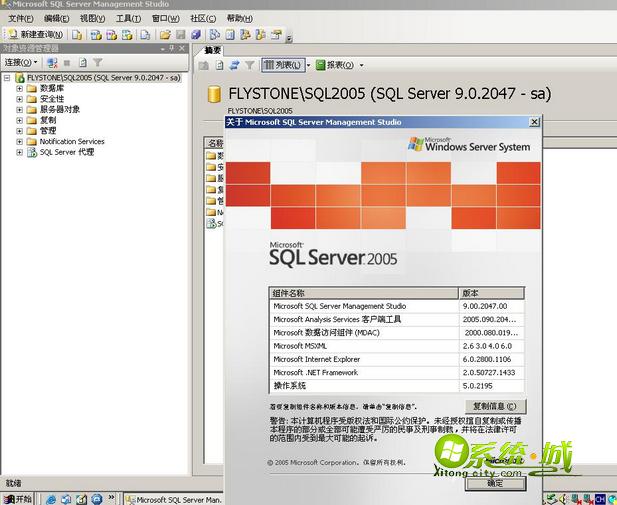The image size is (617, 505).
Task: Click the Synchronize blue arrows icon in Summary
Action: click(235, 65)
